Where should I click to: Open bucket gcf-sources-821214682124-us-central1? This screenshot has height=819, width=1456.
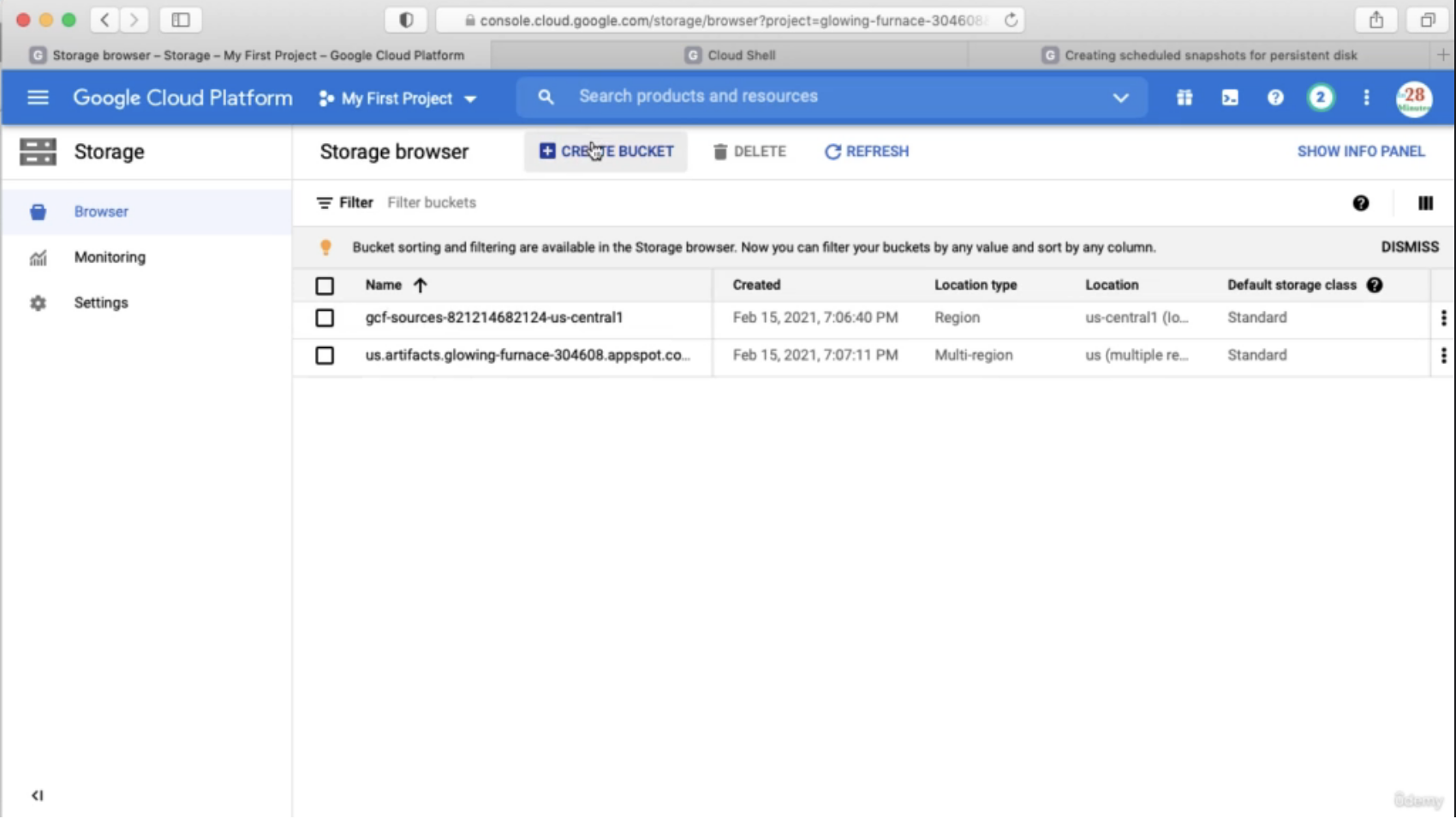click(x=494, y=317)
